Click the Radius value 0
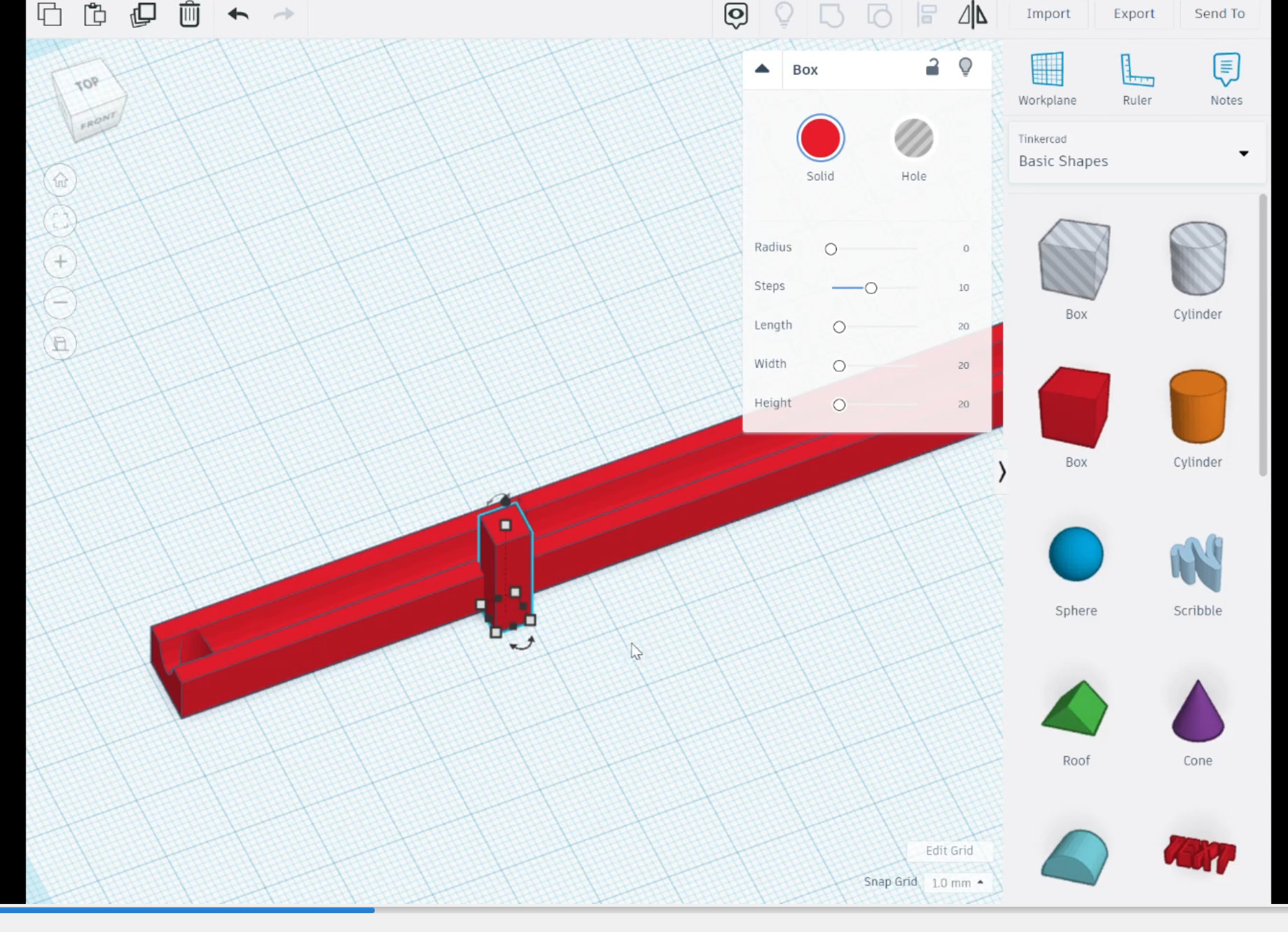1288x932 pixels. pyautogui.click(x=966, y=249)
